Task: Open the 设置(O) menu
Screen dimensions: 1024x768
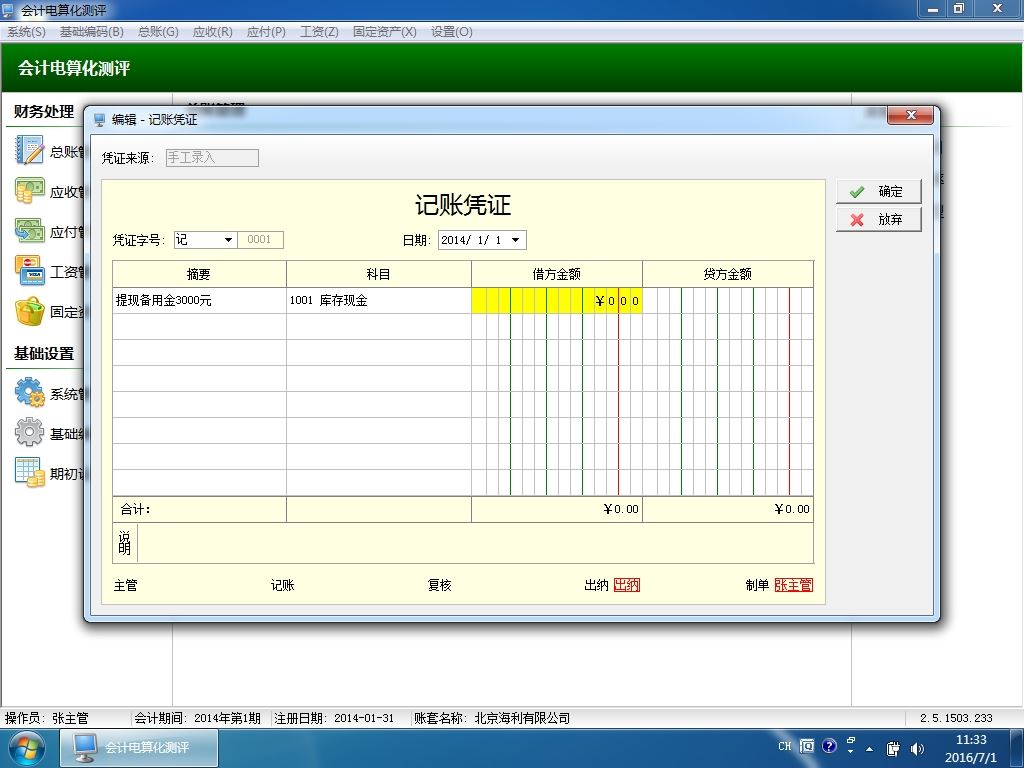Action: tap(451, 31)
